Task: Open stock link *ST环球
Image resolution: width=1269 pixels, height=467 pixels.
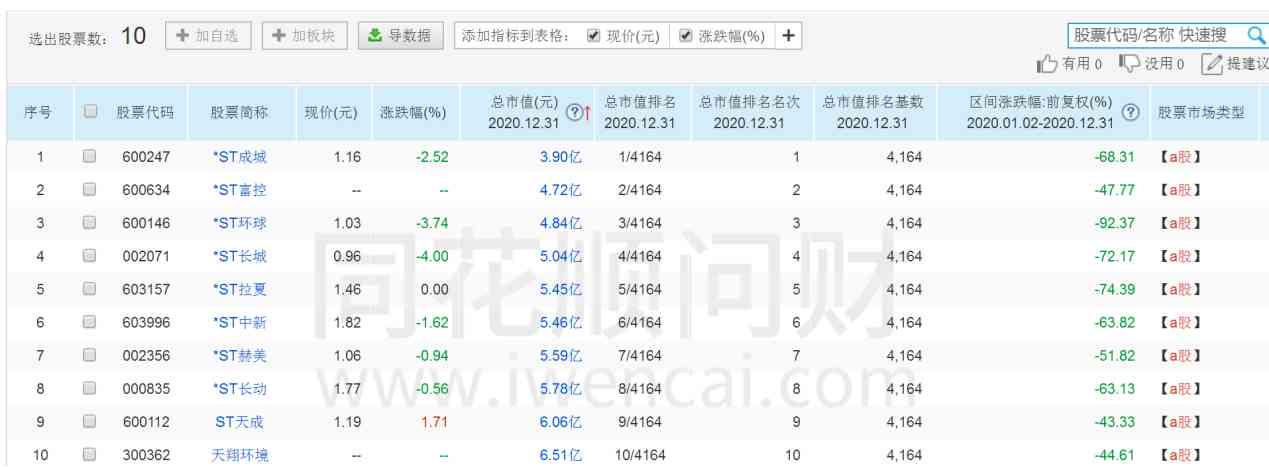Action: pyautogui.click(x=239, y=222)
